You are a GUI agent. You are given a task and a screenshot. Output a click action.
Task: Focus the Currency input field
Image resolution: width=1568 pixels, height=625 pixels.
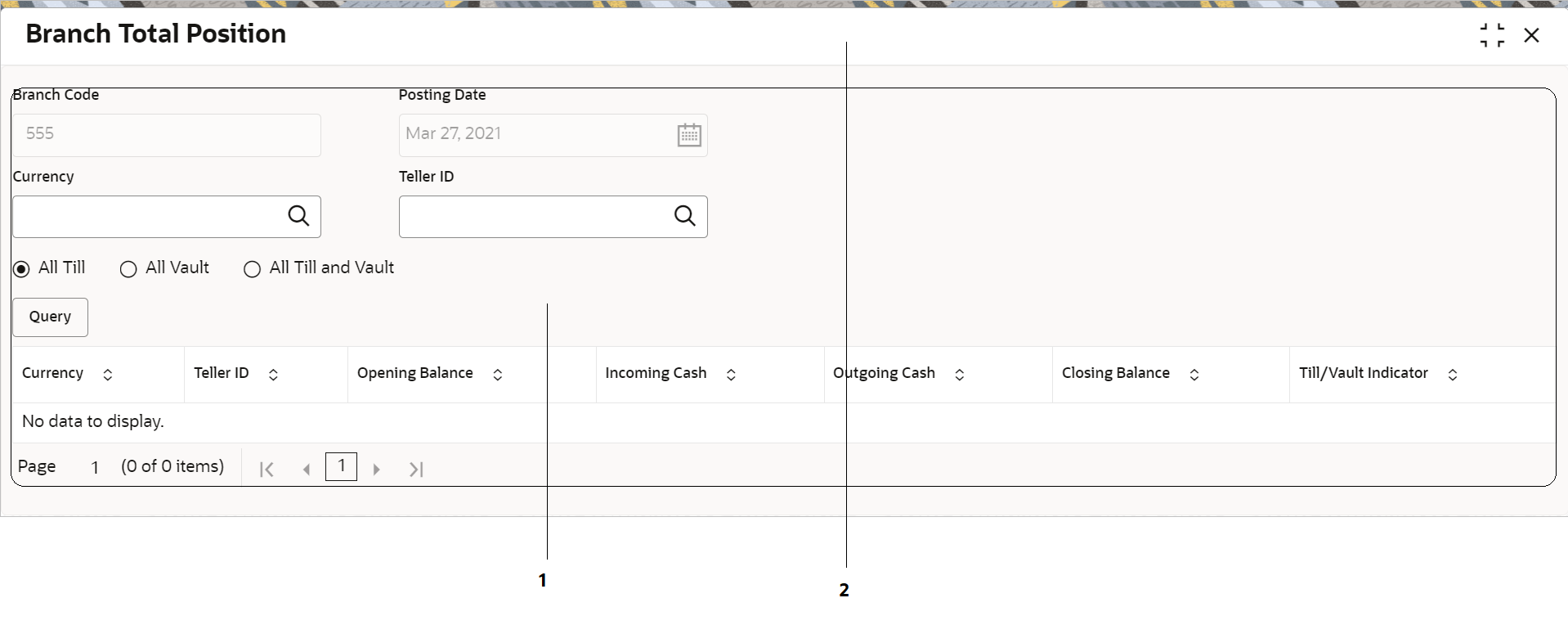pyautogui.click(x=149, y=217)
